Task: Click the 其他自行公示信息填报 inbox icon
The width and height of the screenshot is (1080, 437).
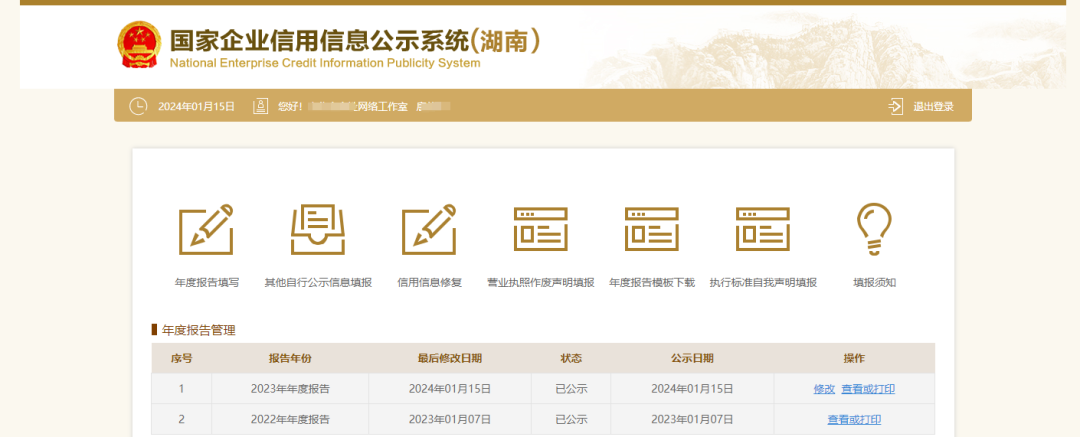Action: pyautogui.click(x=317, y=229)
